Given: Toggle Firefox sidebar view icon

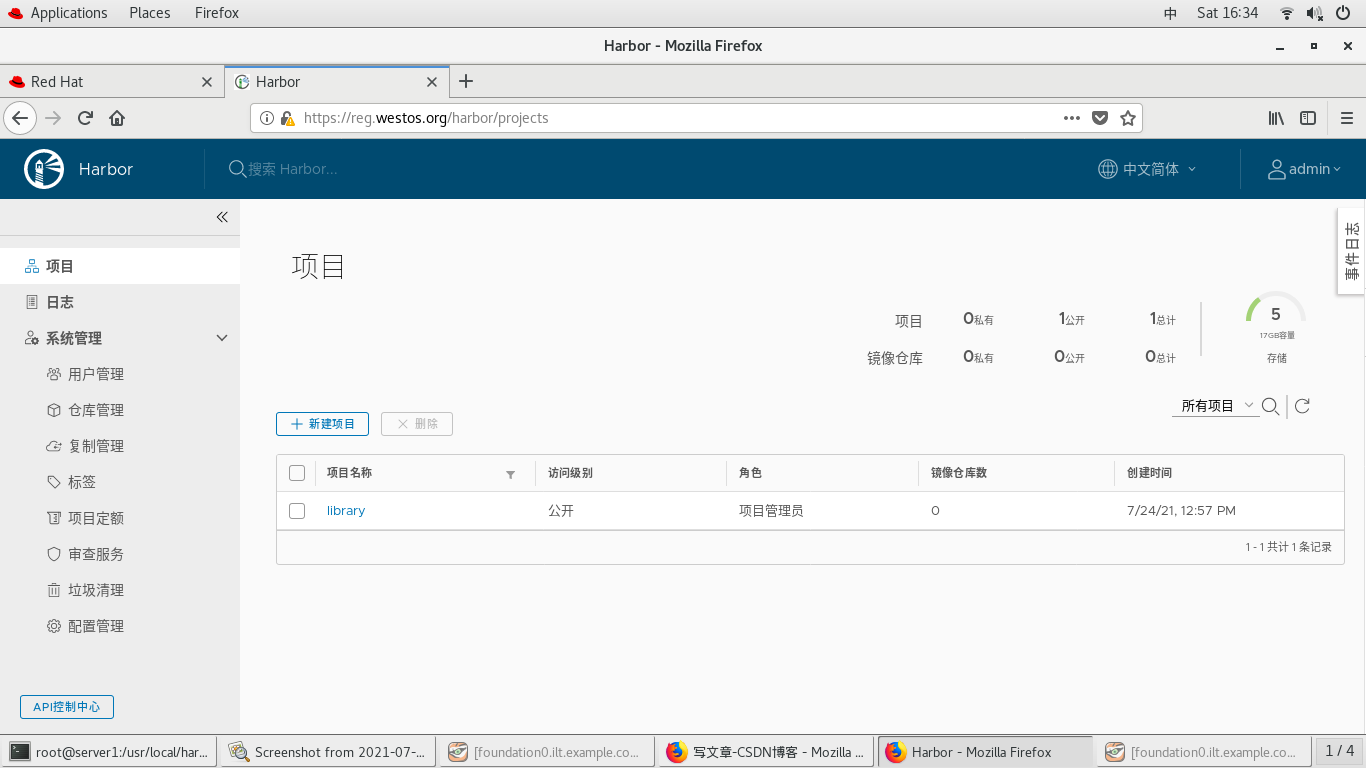Looking at the screenshot, I should [x=1308, y=118].
